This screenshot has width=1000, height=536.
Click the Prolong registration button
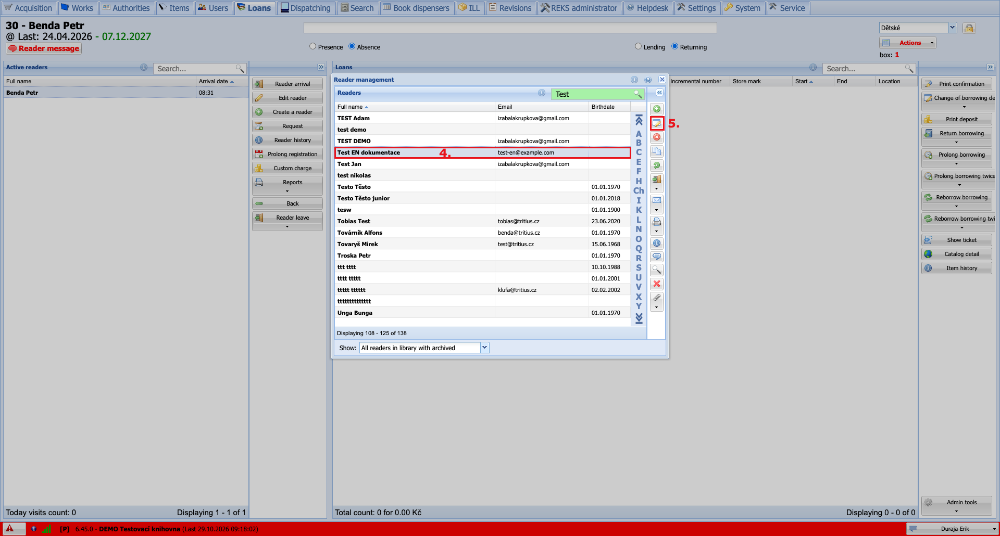point(288,154)
